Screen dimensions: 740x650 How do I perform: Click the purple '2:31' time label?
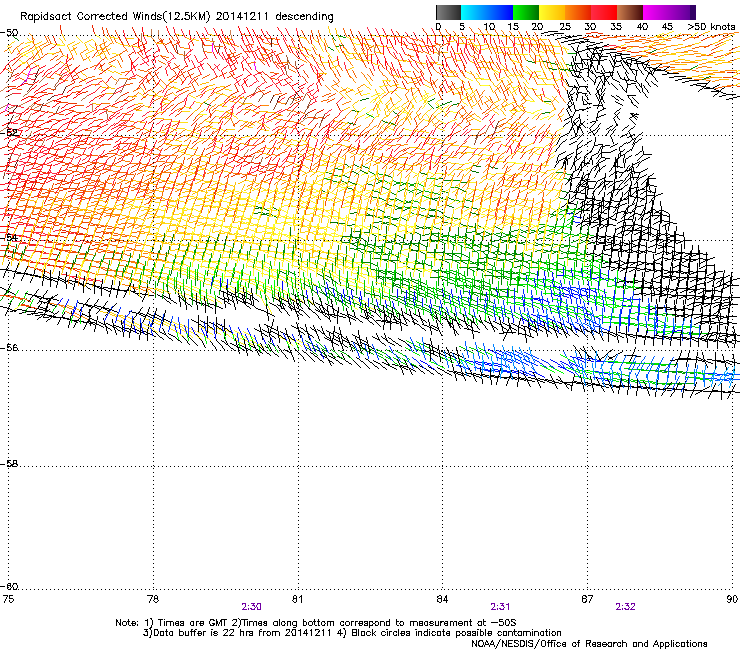point(500,607)
